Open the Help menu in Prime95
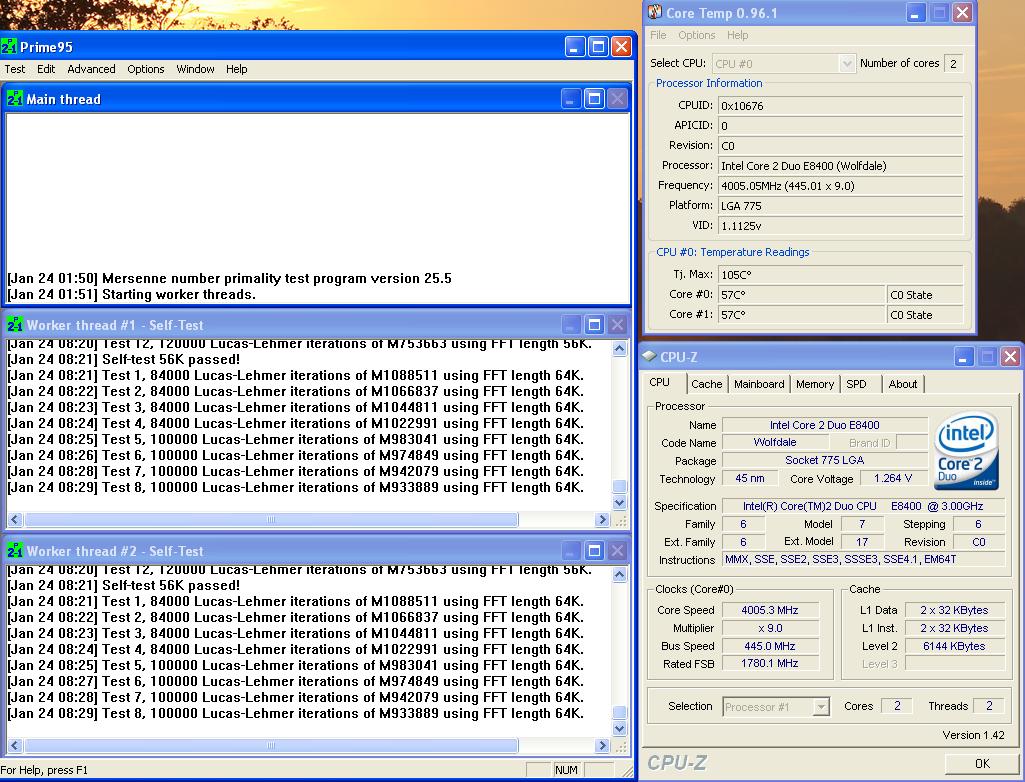 click(x=237, y=69)
